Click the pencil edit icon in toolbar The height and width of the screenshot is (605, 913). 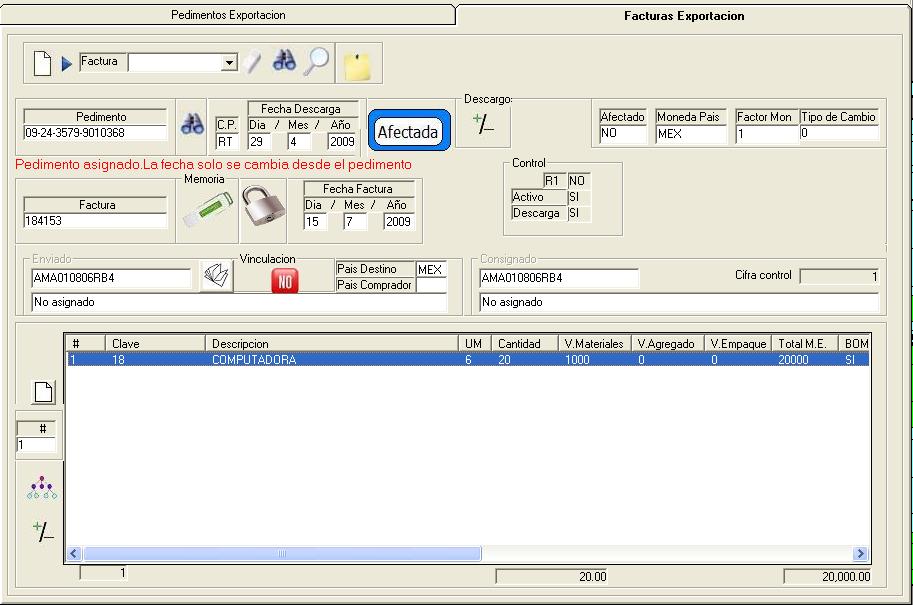pyautogui.click(x=253, y=62)
